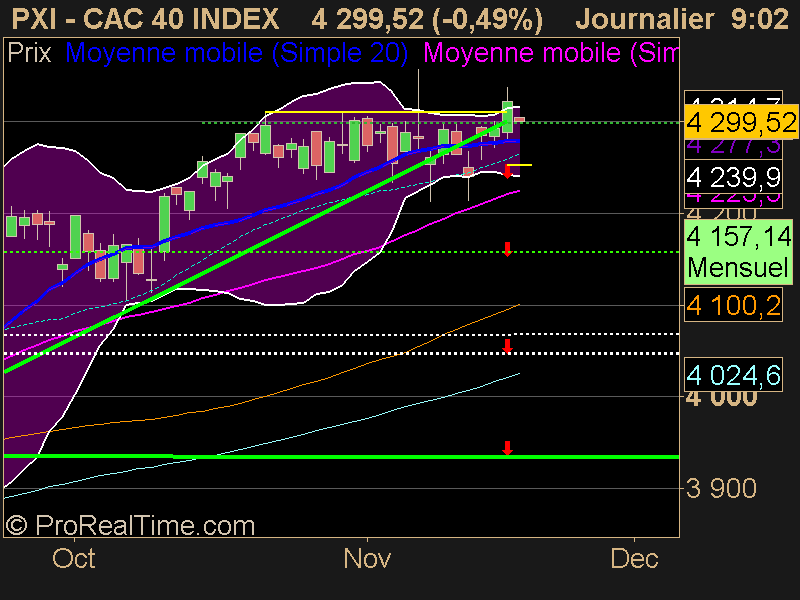Select the orange 4 100,2 price tag

coord(733,306)
